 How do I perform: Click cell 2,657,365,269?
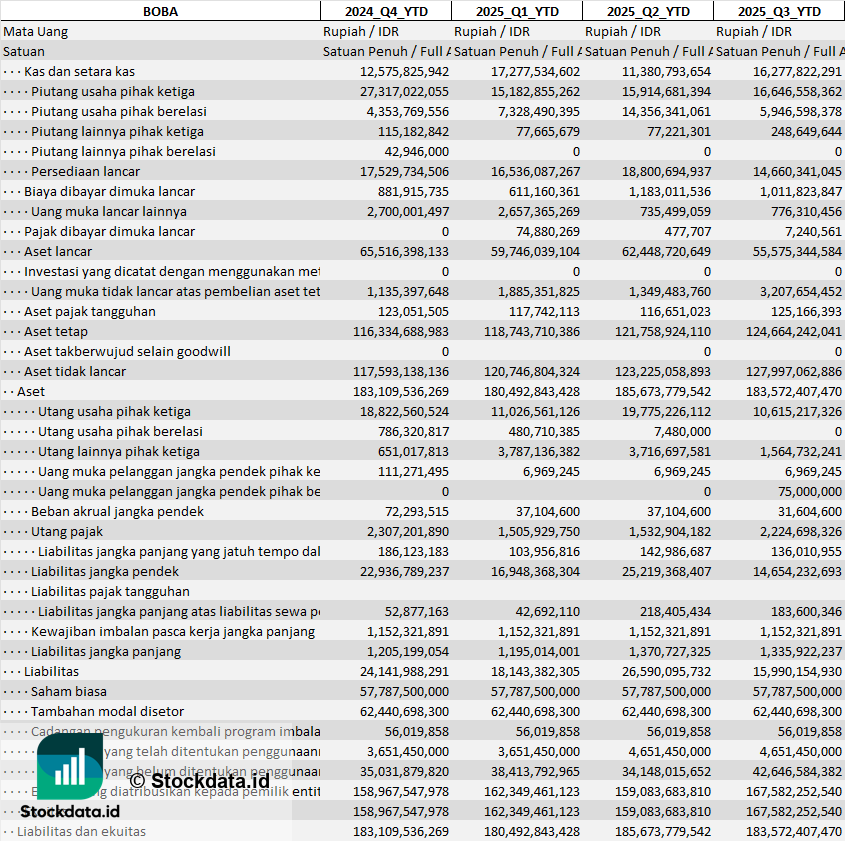[539, 211]
